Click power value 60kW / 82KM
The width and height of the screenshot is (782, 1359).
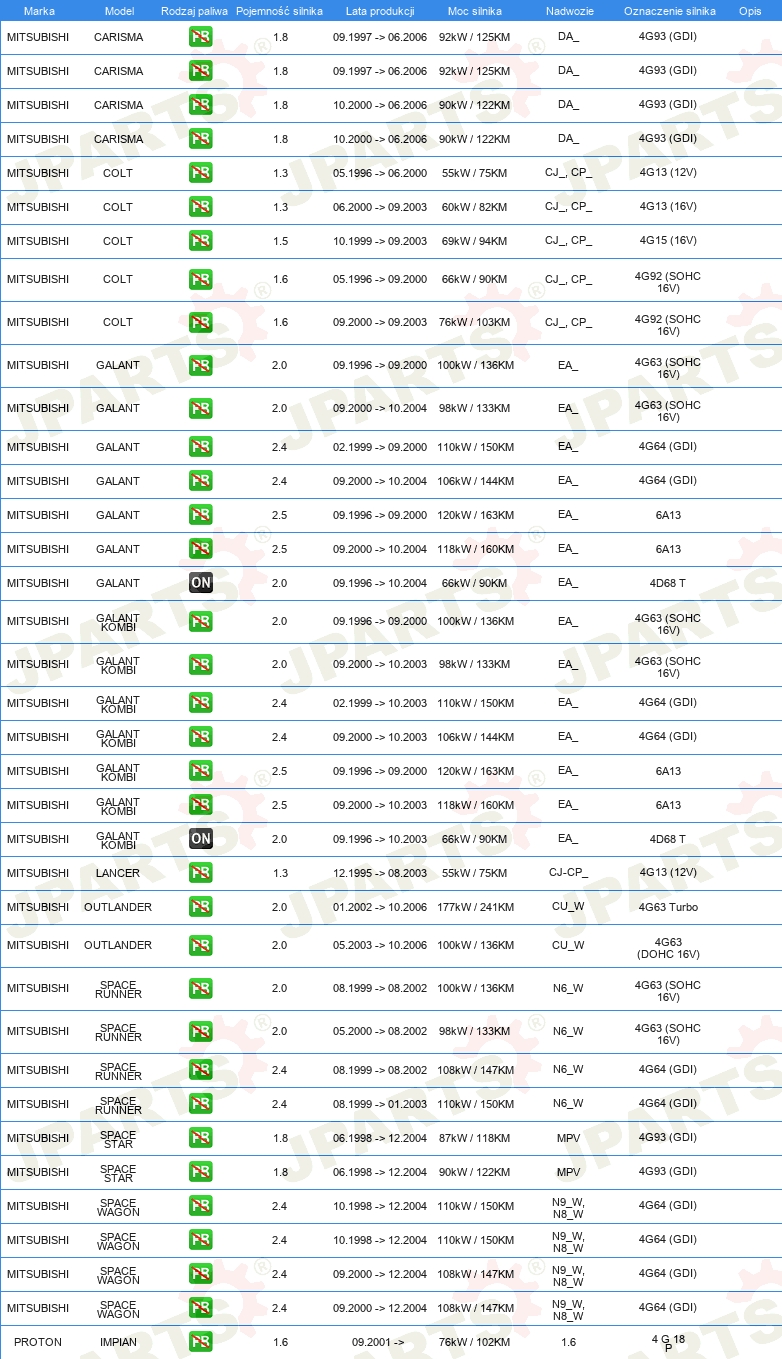476,207
